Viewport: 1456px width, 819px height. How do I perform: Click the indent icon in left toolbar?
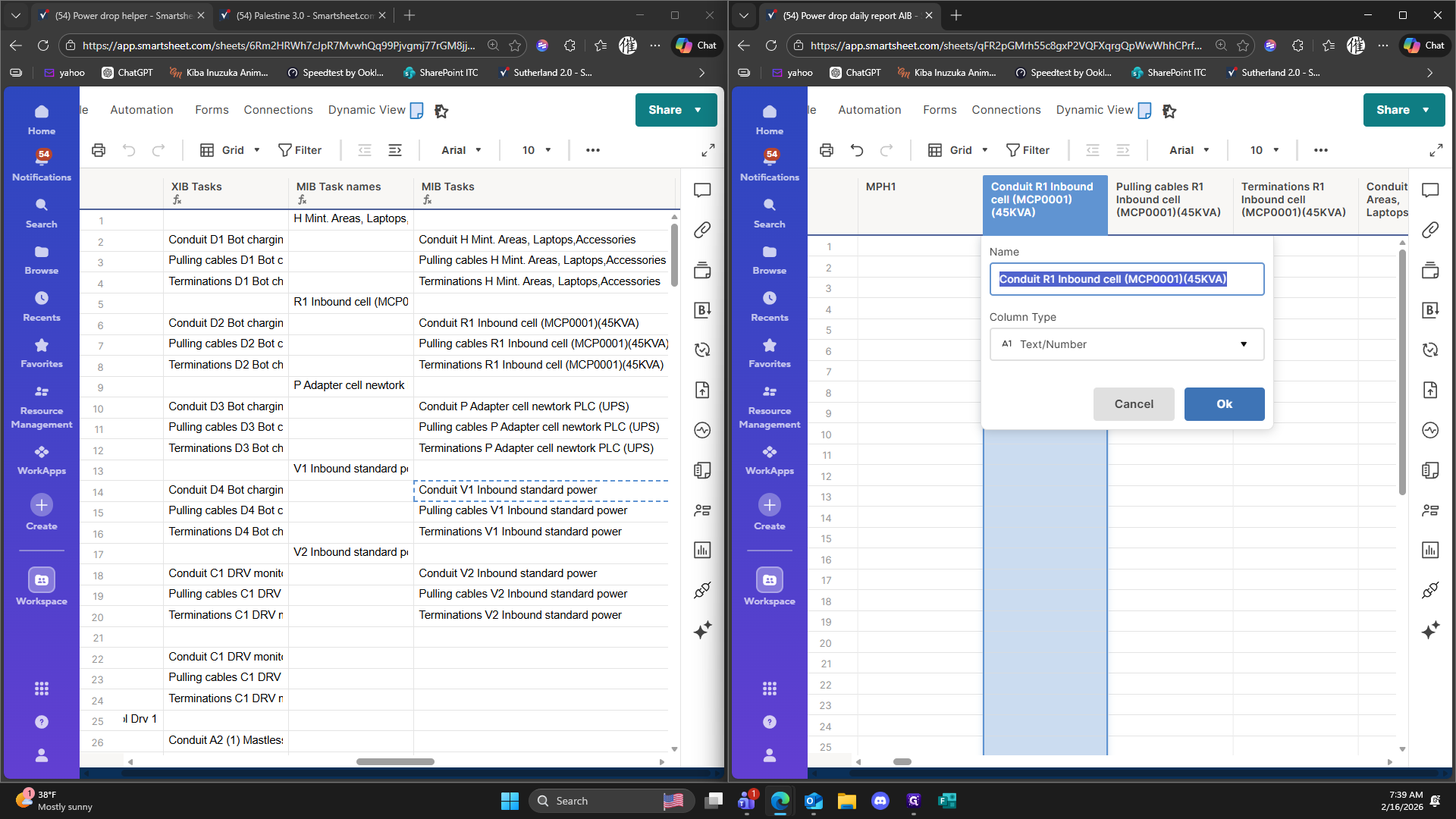(x=395, y=150)
